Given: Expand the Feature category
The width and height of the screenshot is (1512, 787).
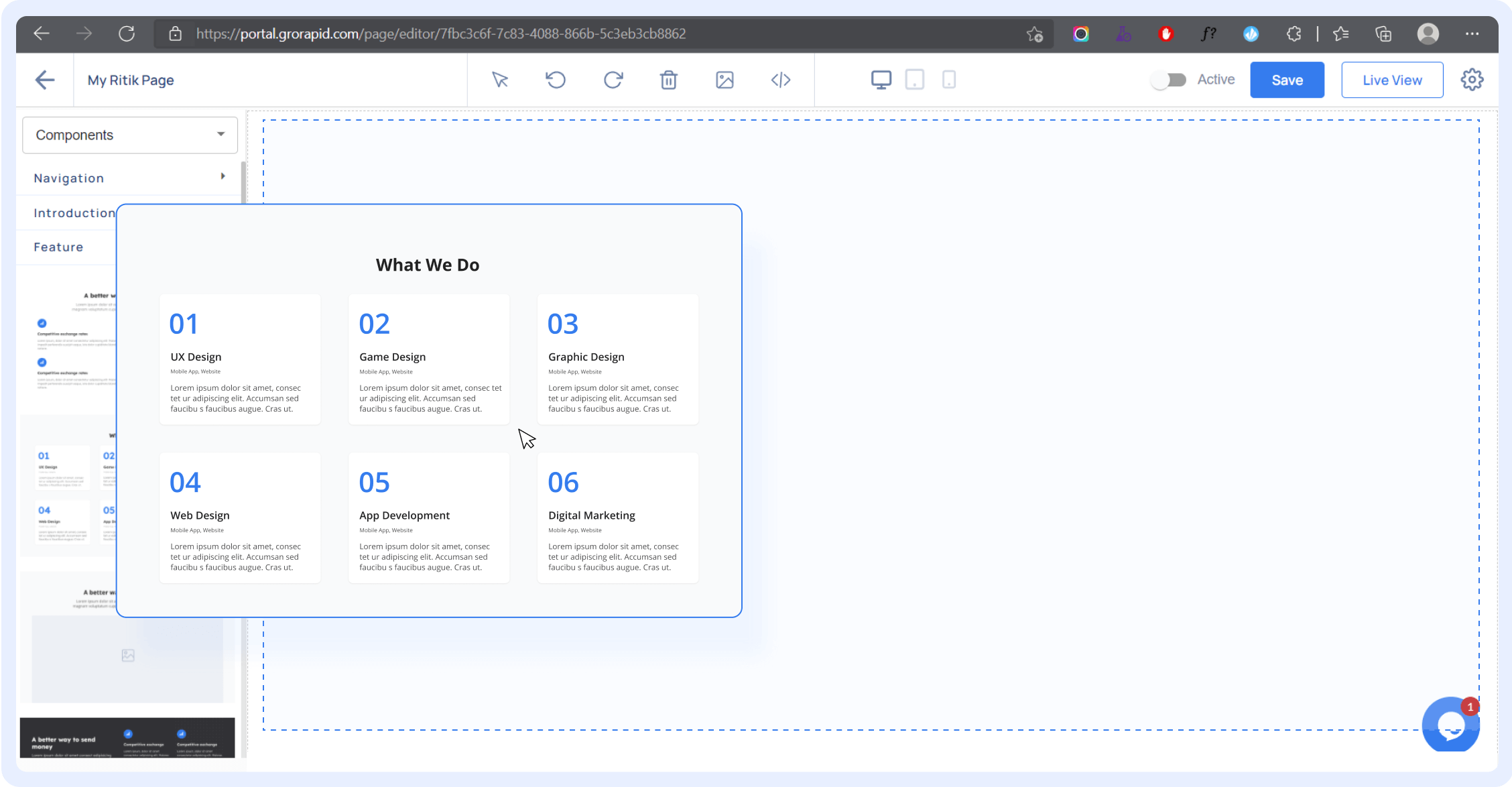Looking at the screenshot, I should (59, 247).
